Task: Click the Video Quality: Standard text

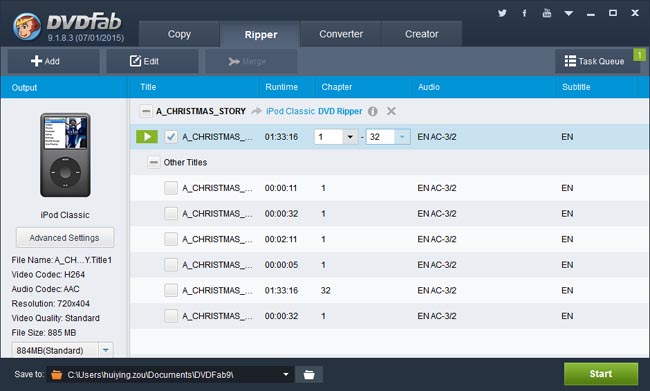Action: pos(56,318)
